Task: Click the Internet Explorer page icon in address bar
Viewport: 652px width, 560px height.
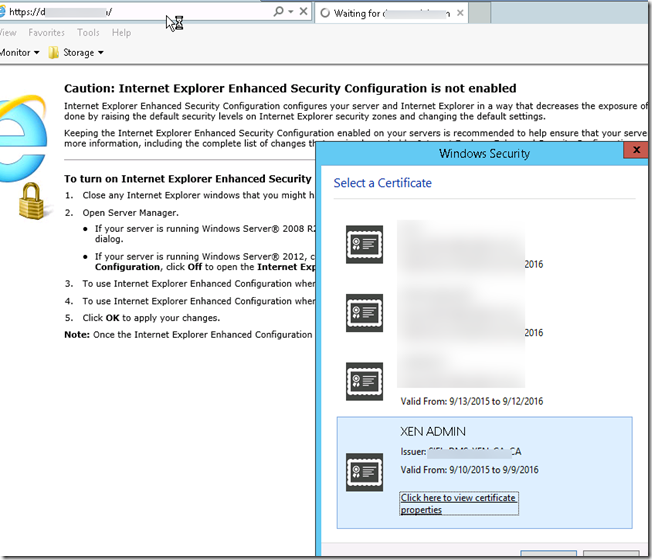Action: coord(2,12)
